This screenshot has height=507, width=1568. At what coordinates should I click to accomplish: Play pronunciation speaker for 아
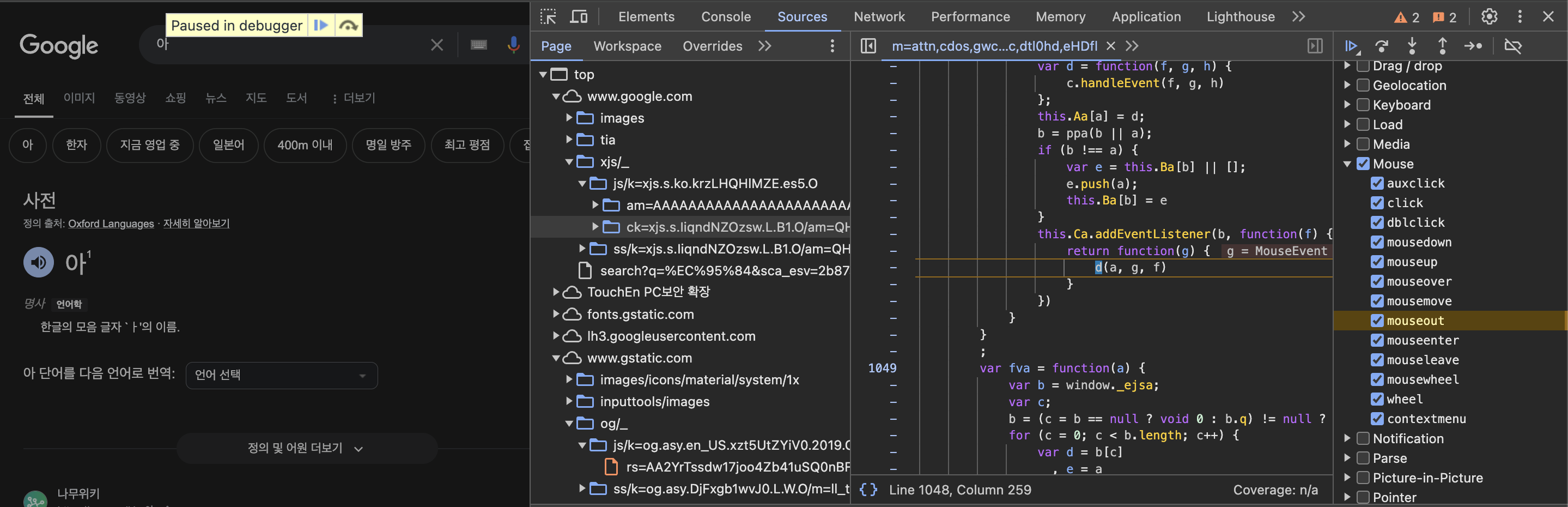coord(38,263)
